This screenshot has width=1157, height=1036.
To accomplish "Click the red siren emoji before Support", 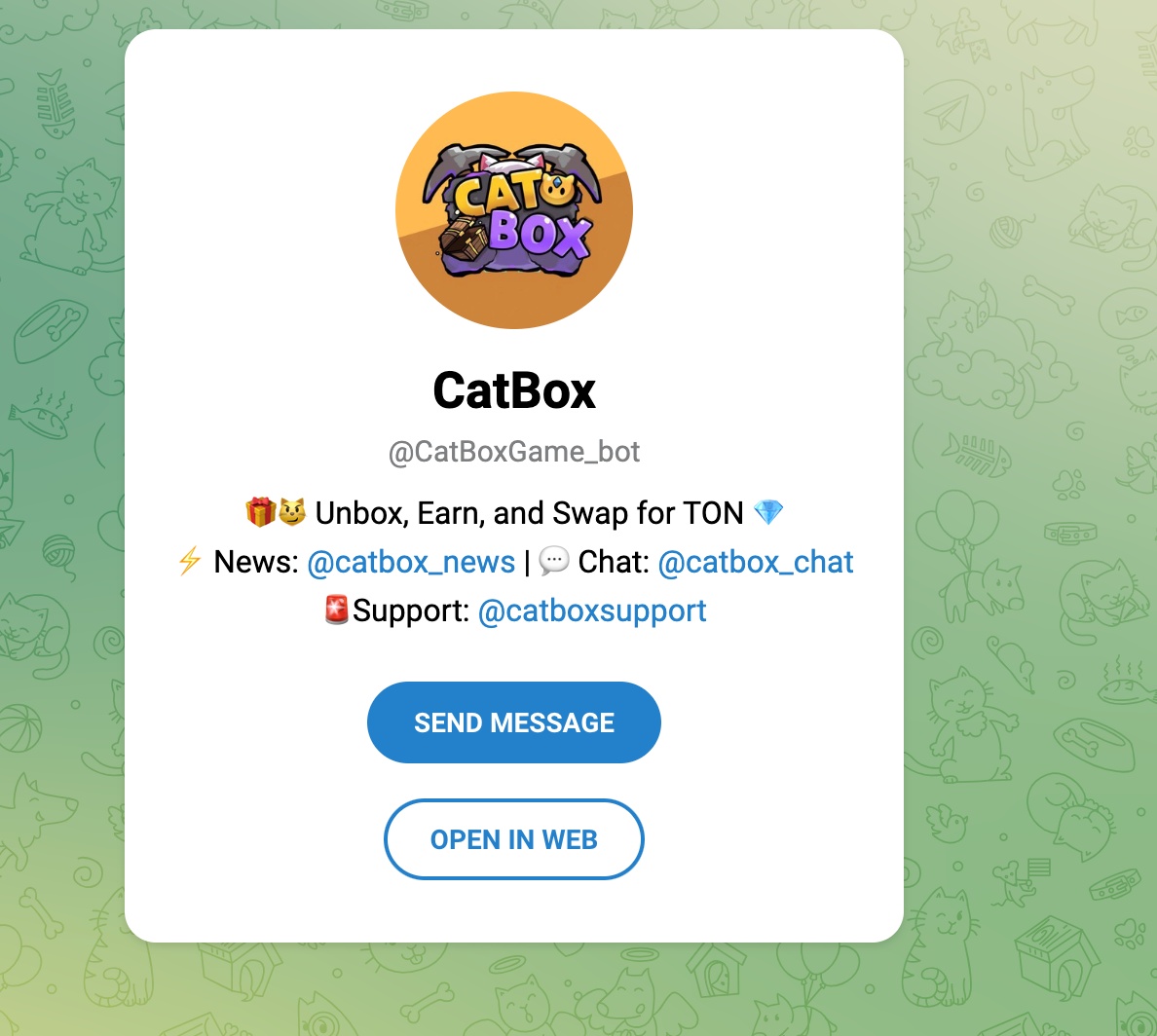I will pos(336,610).
